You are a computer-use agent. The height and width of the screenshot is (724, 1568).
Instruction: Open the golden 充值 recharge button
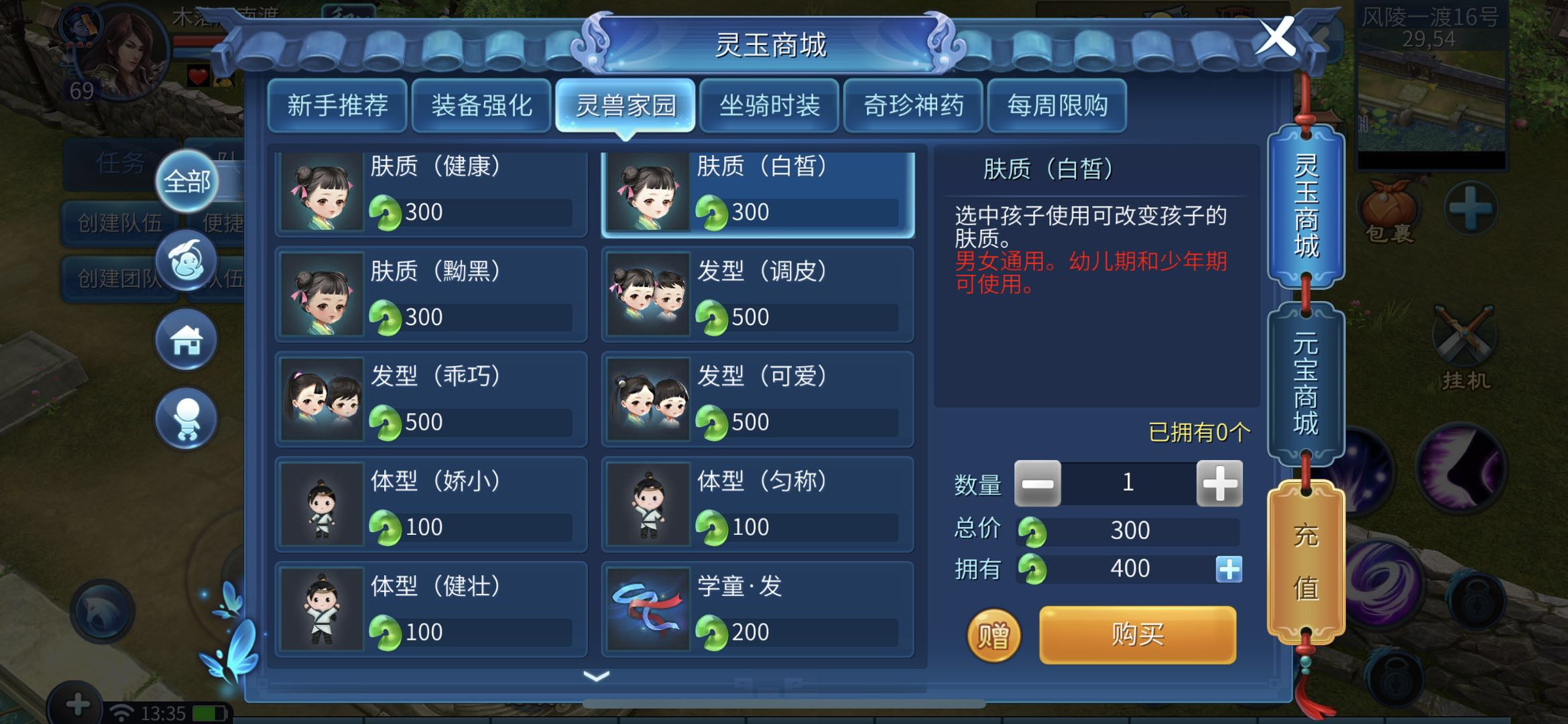click(1306, 560)
